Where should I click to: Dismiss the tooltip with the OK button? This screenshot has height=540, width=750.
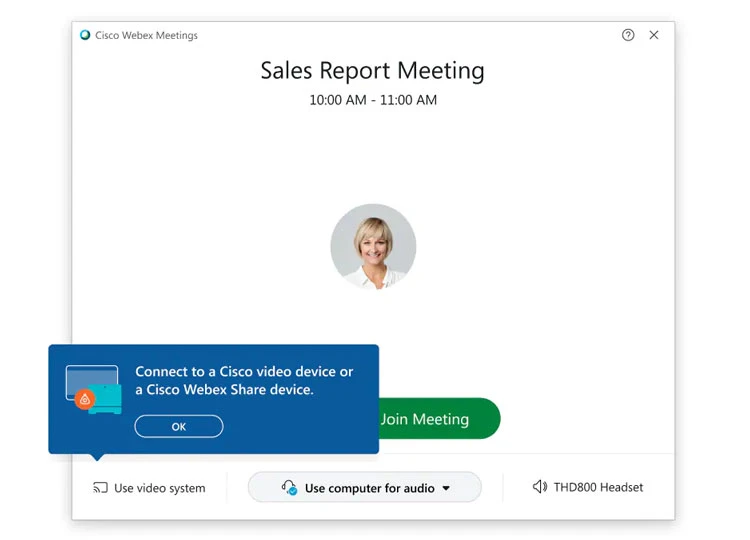coord(179,426)
